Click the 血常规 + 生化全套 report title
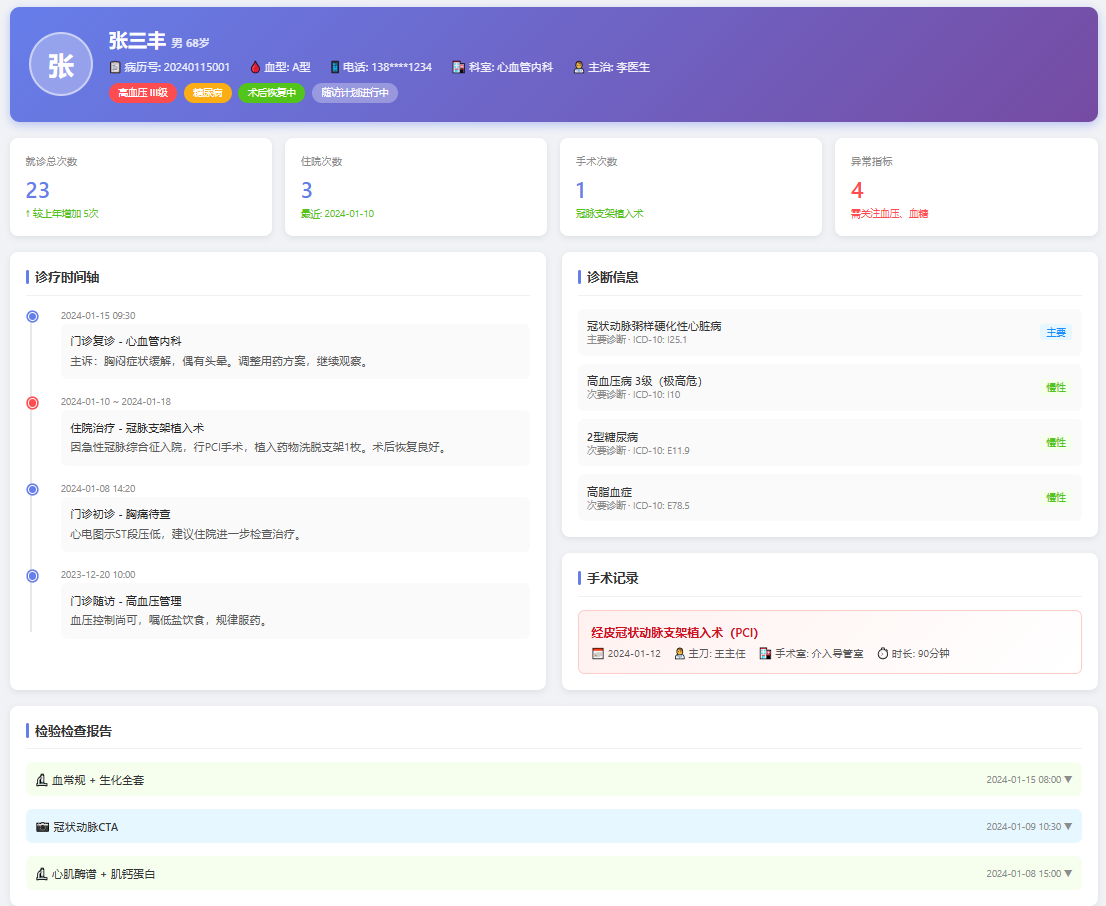The height and width of the screenshot is (906, 1106). (98, 780)
